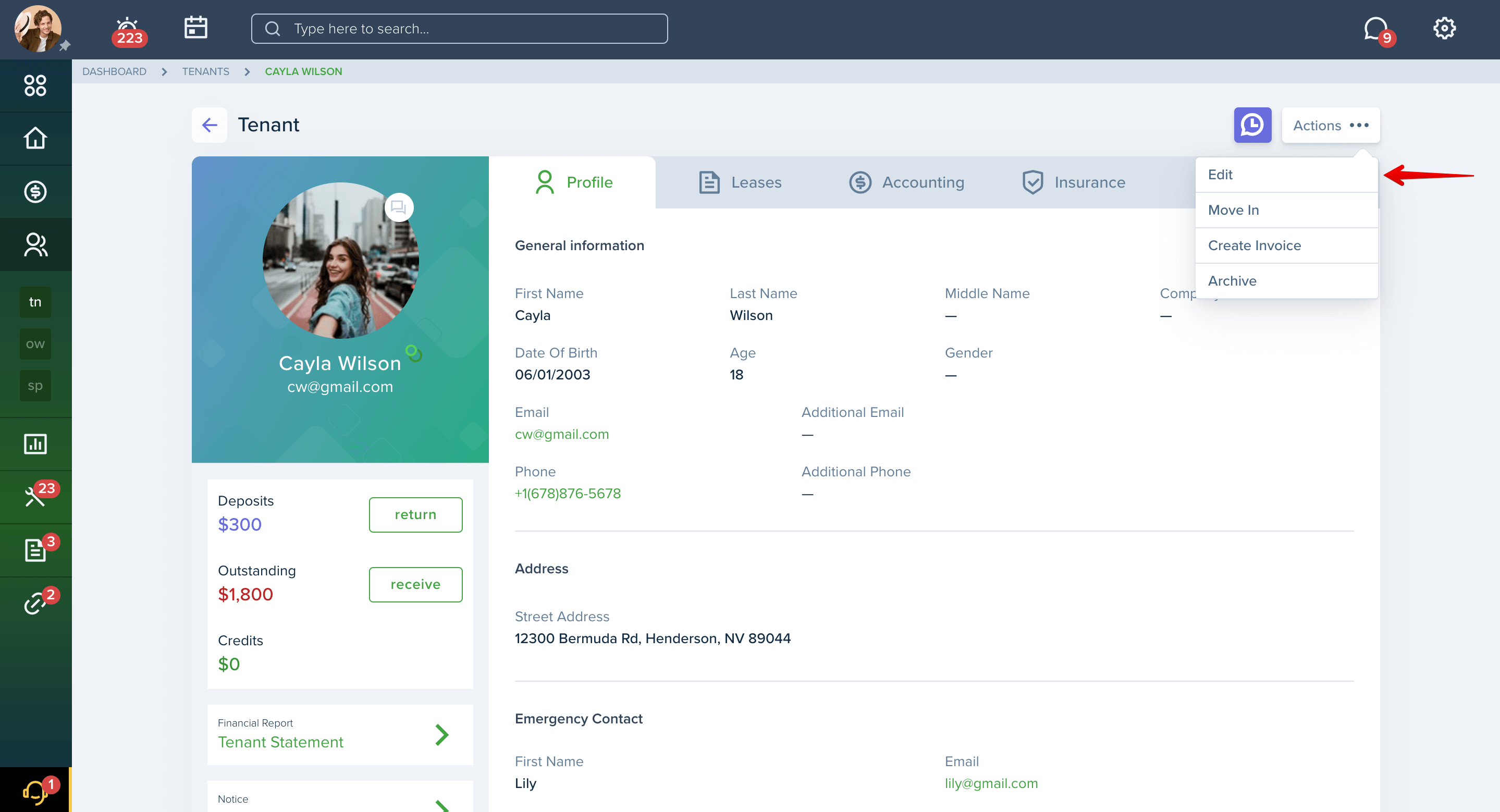Open the contacts people icon in sidebar
Image resolution: width=1500 pixels, height=812 pixels.
click(35, 244)
